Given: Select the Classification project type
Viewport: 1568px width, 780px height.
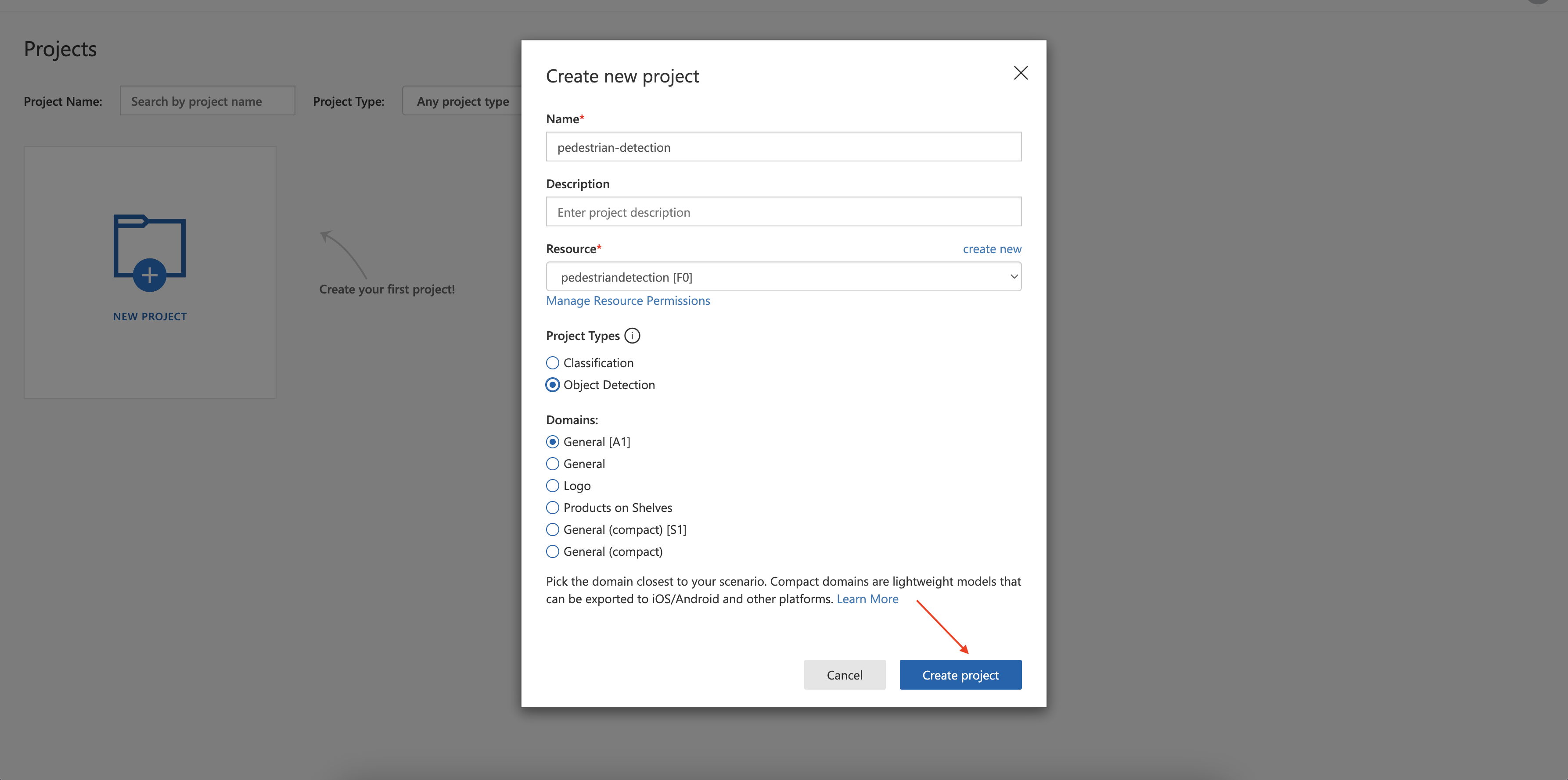Looking at the screenshot, I should point(590,363).
